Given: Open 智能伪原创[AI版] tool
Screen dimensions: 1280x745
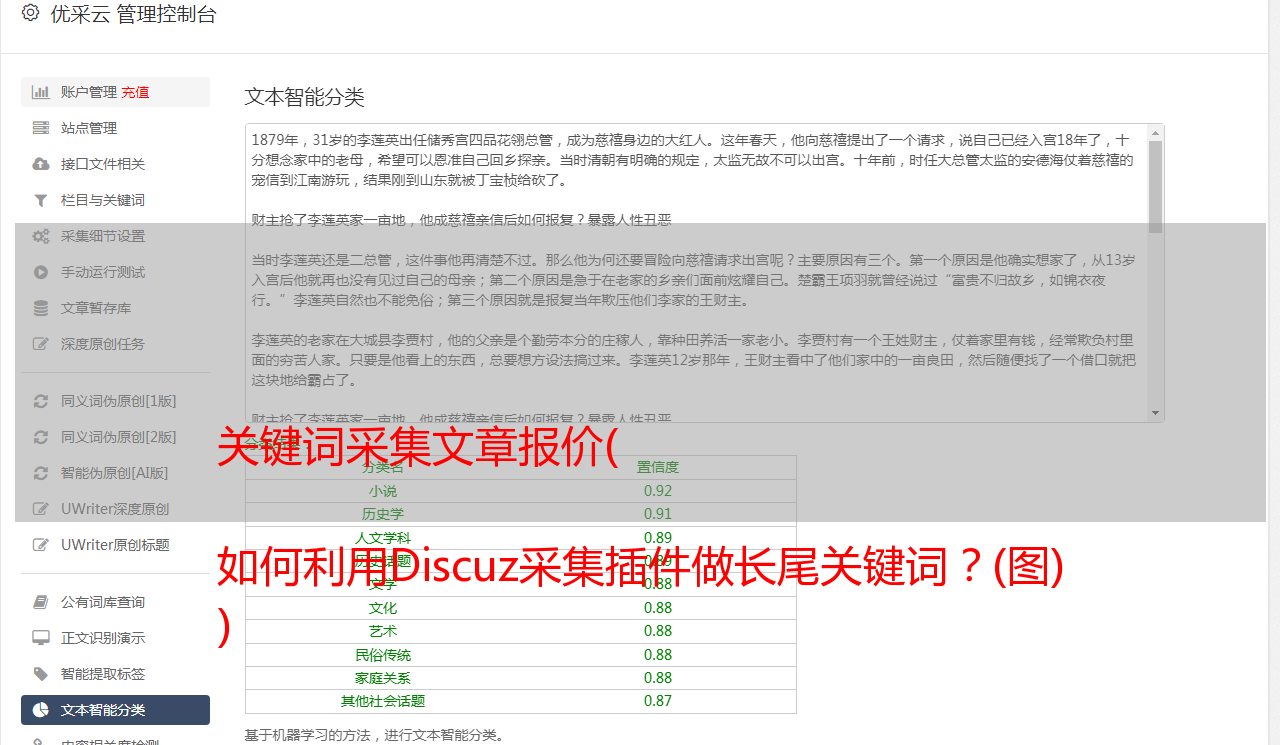Looking at the screenshot, I should coord(115,473).
